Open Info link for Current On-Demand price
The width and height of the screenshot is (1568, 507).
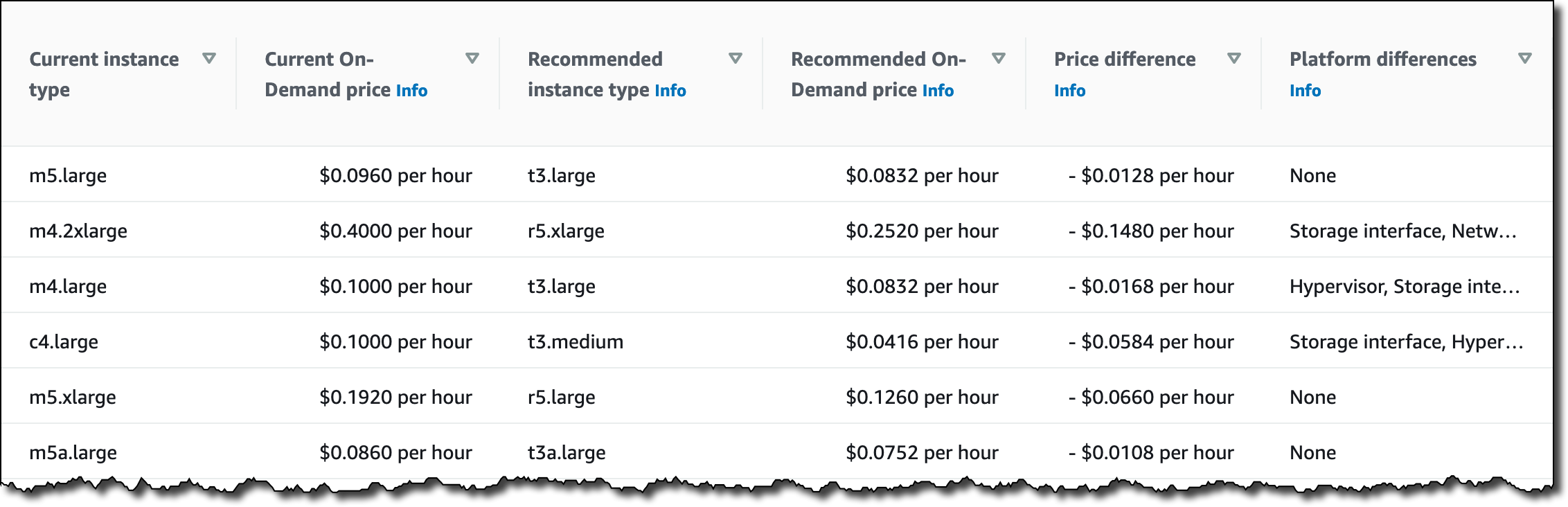(x=411, y=91)
